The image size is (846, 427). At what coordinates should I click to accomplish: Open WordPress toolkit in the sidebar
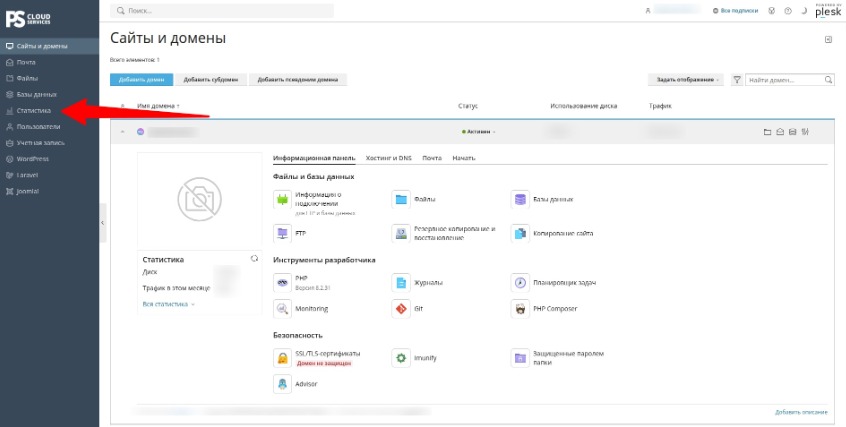click(x=49, y=159)
